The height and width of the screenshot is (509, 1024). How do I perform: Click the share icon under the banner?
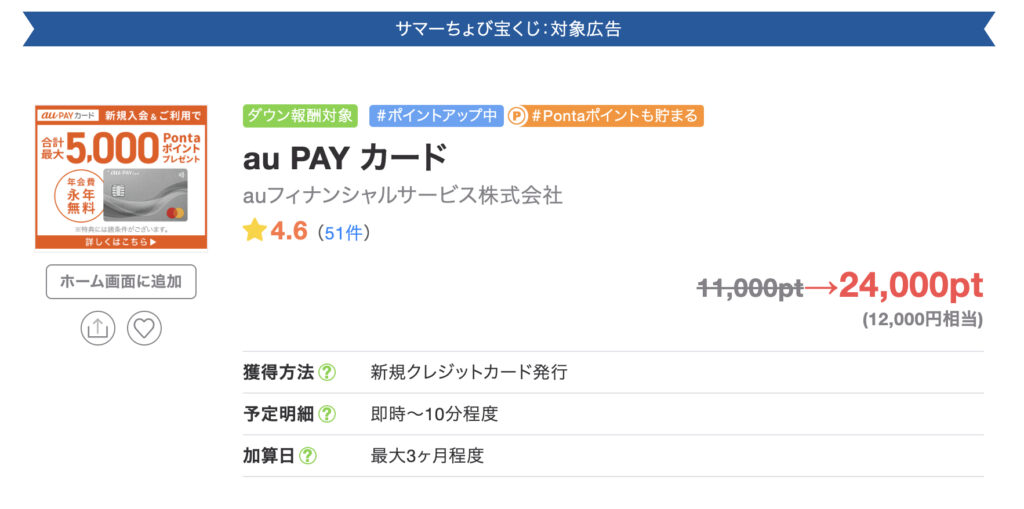coord(98,328)
